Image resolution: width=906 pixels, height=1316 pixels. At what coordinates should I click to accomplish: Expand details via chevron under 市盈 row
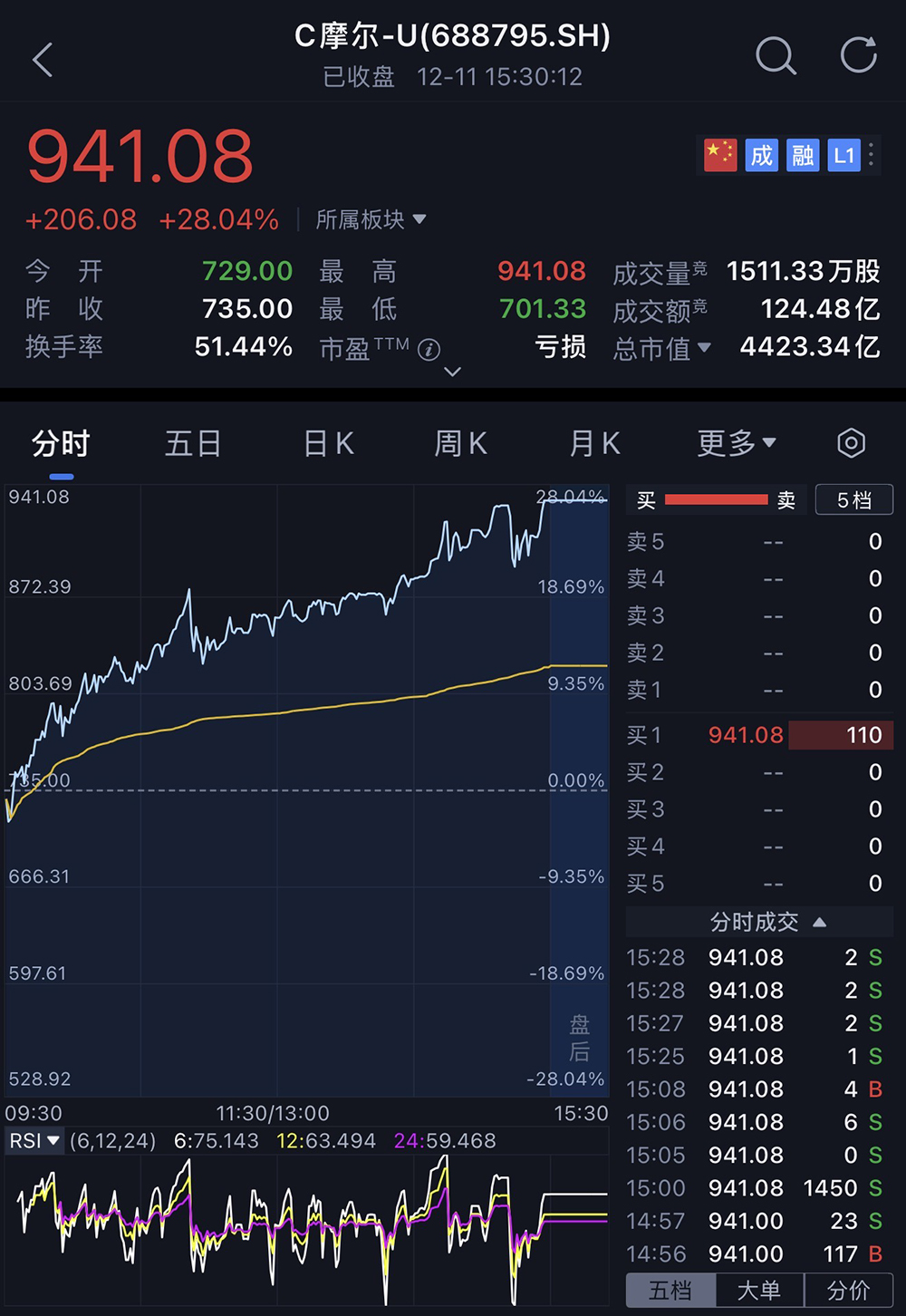(x=452, y=373)
